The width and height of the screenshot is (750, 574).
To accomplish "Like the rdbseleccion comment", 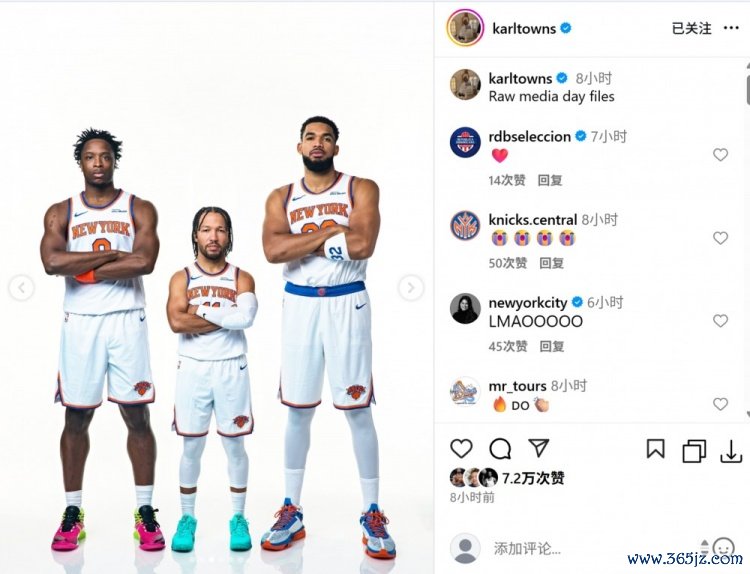I will tap(720, 155).
